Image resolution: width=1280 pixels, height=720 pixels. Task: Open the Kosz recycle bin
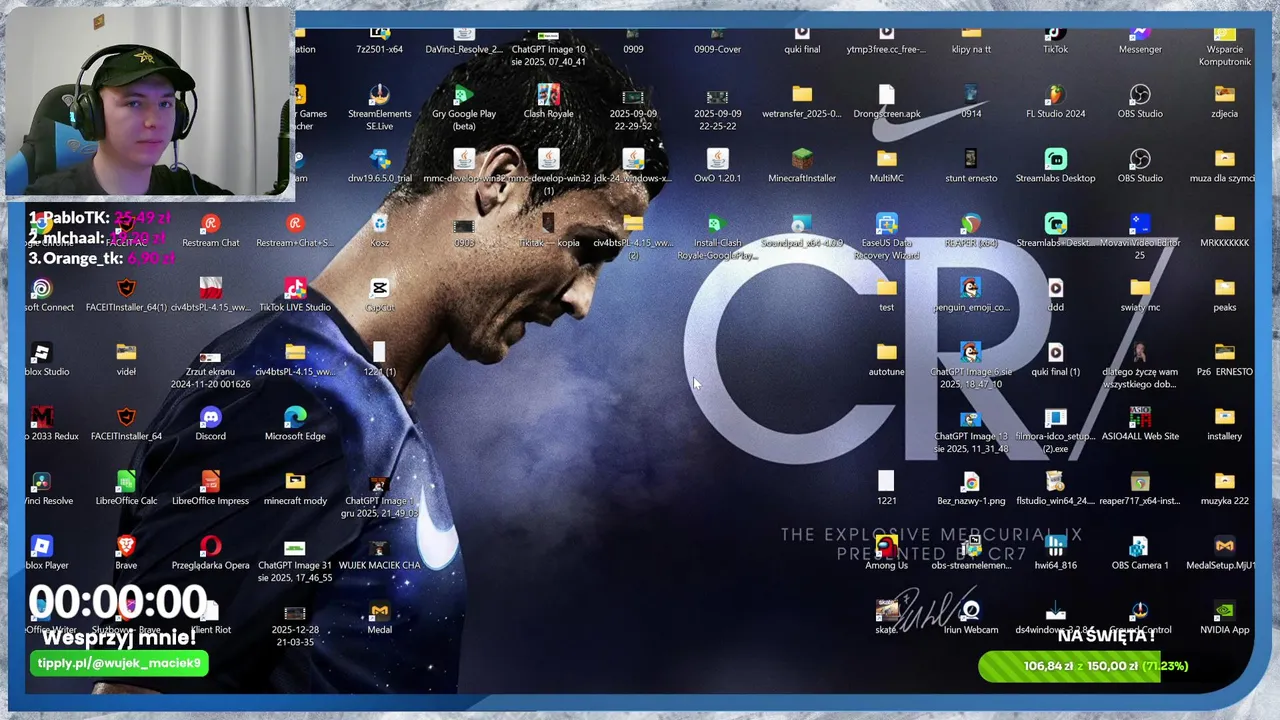click(379, 229)
